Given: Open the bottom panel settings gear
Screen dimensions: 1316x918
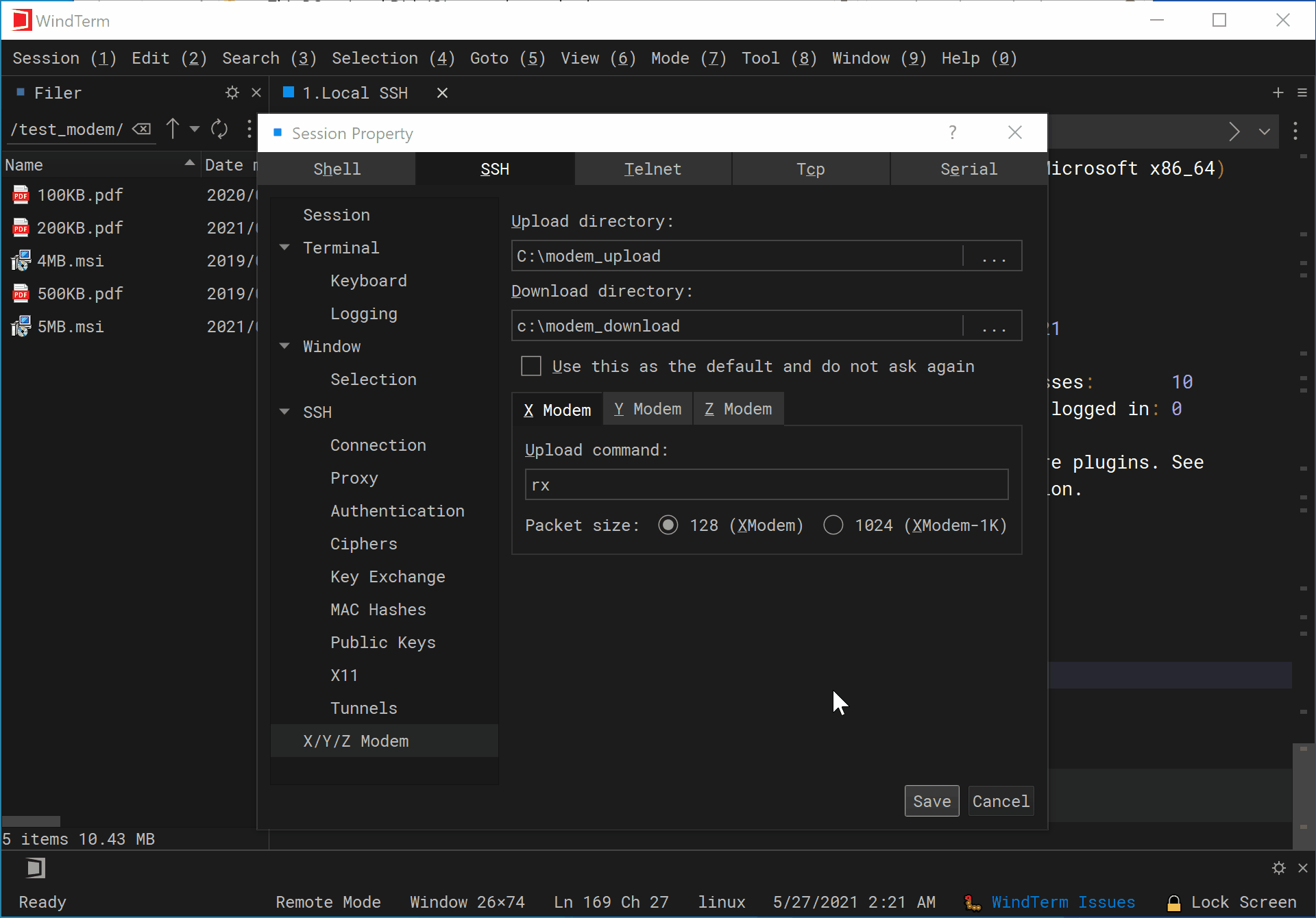Looking at the screenshot, I should tap(1279, 868).
